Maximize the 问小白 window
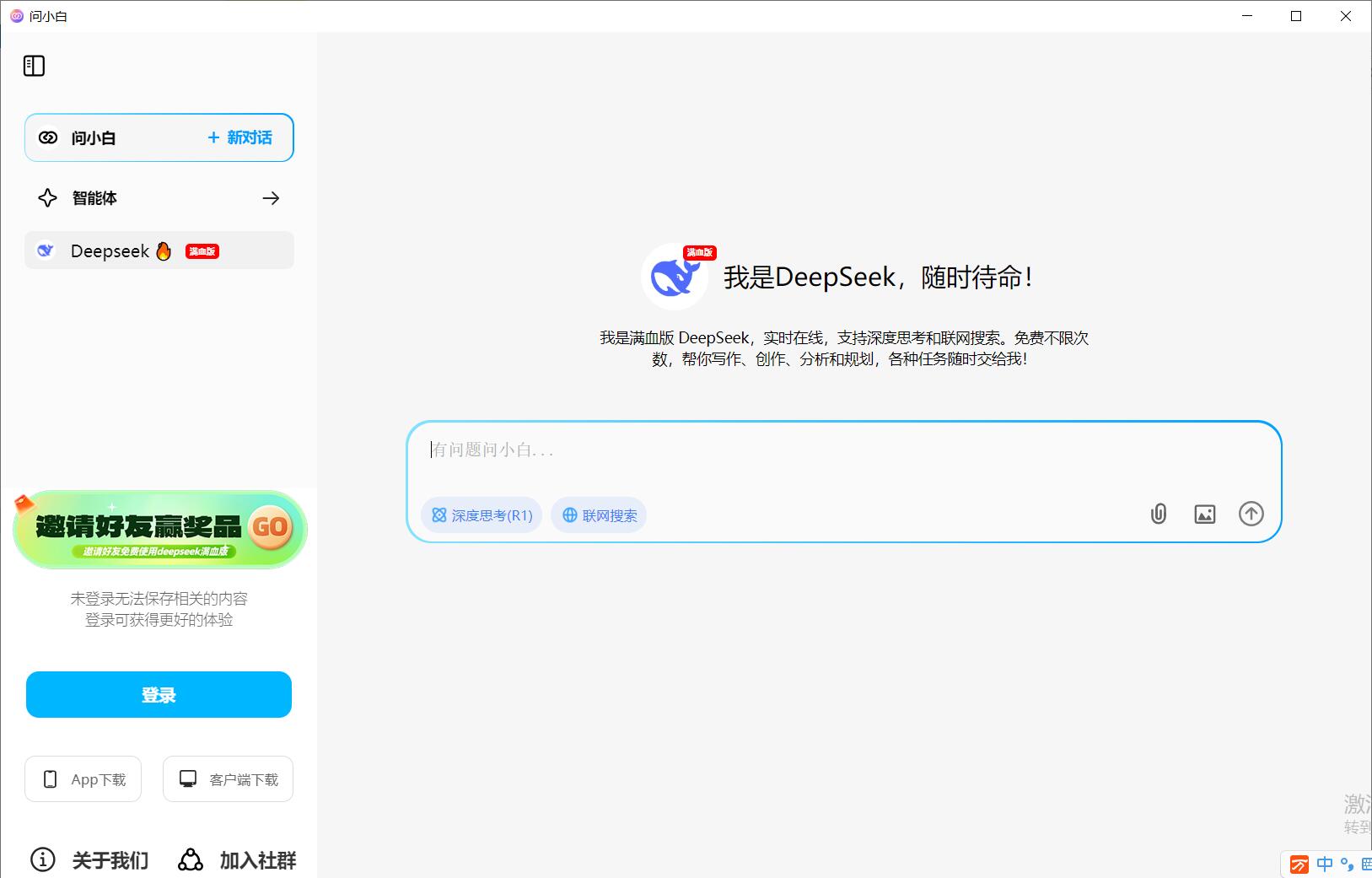Image resolution: width=1372 pixels, height=878 pixels. pyautogui.click(x=1296, y=16)
